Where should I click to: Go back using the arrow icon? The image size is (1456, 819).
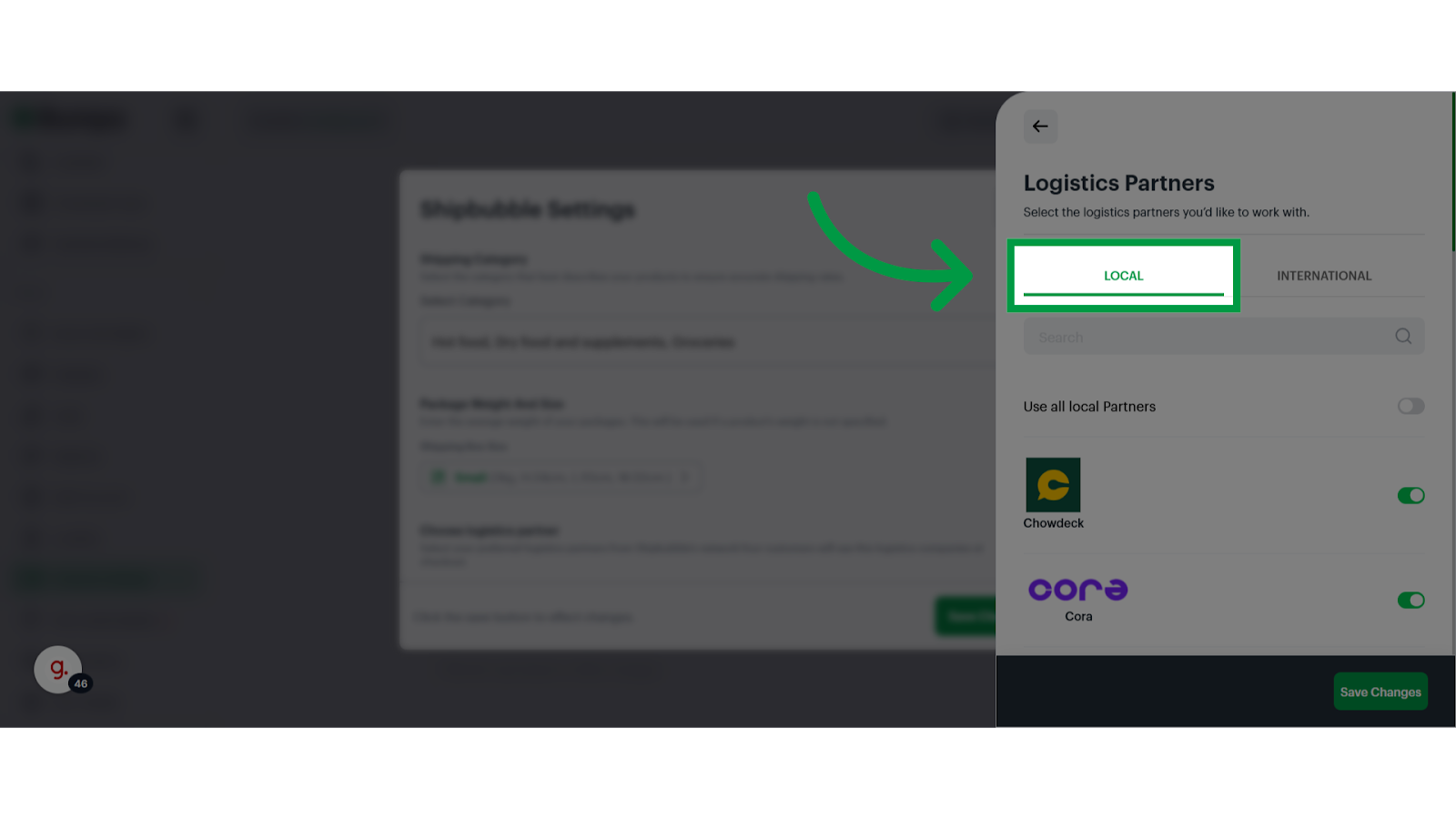coord(1040,126)
